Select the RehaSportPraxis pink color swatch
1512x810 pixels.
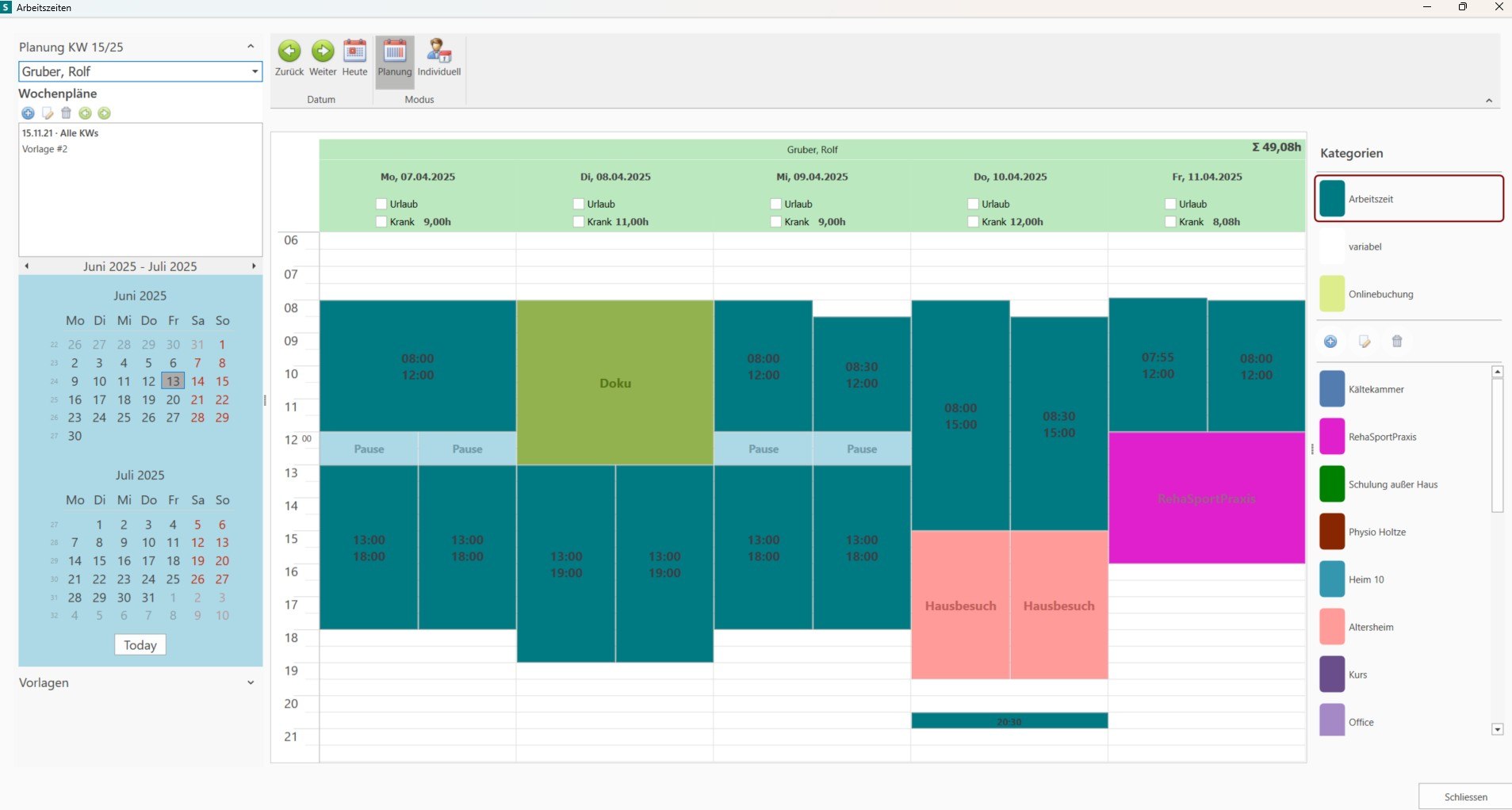[1330, 436]
